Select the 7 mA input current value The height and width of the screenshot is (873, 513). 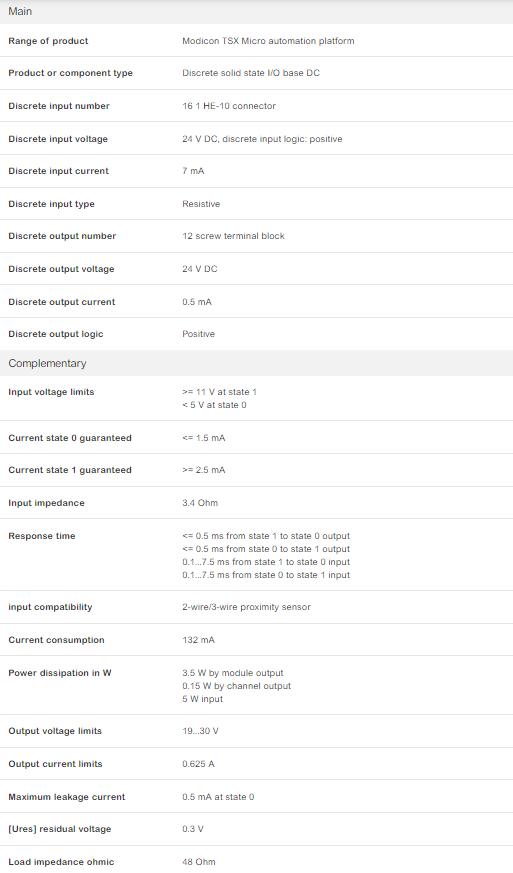point(193,171)
